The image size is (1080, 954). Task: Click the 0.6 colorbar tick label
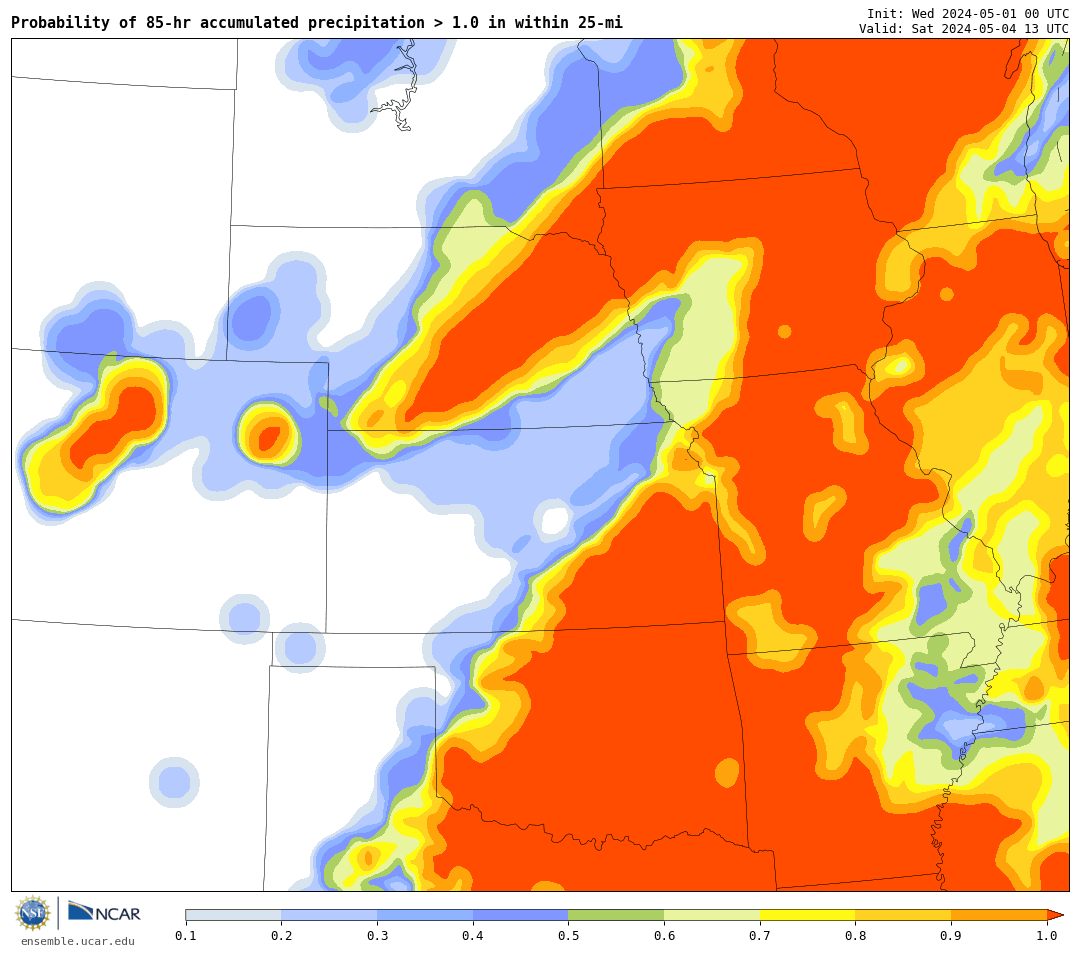665,935
